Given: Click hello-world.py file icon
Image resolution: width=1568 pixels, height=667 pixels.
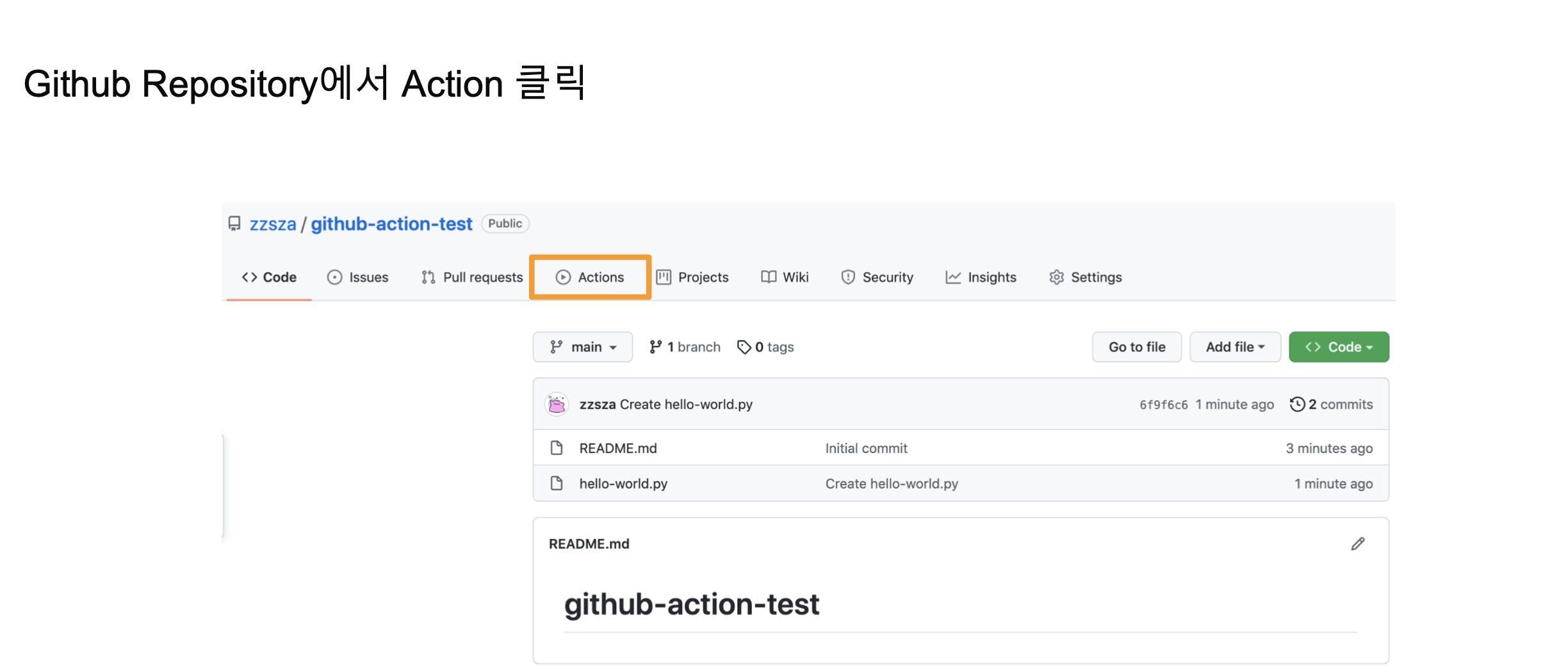Looking at the screenshot, I should click(557, 483).
